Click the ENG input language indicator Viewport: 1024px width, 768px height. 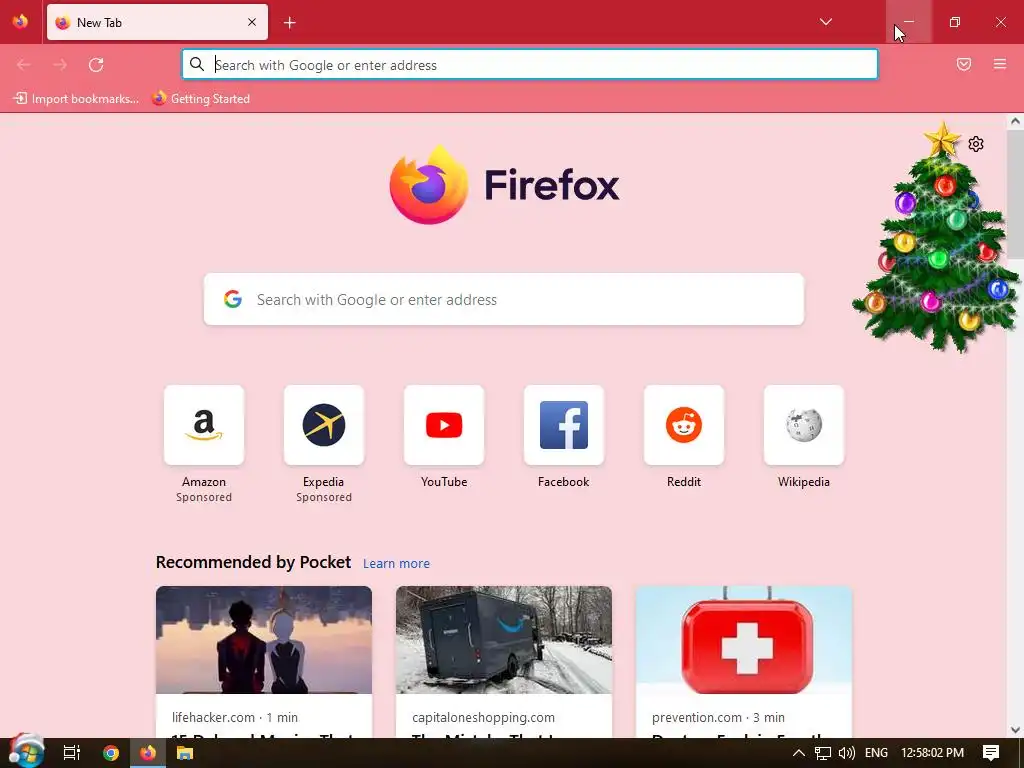[876, 753]
